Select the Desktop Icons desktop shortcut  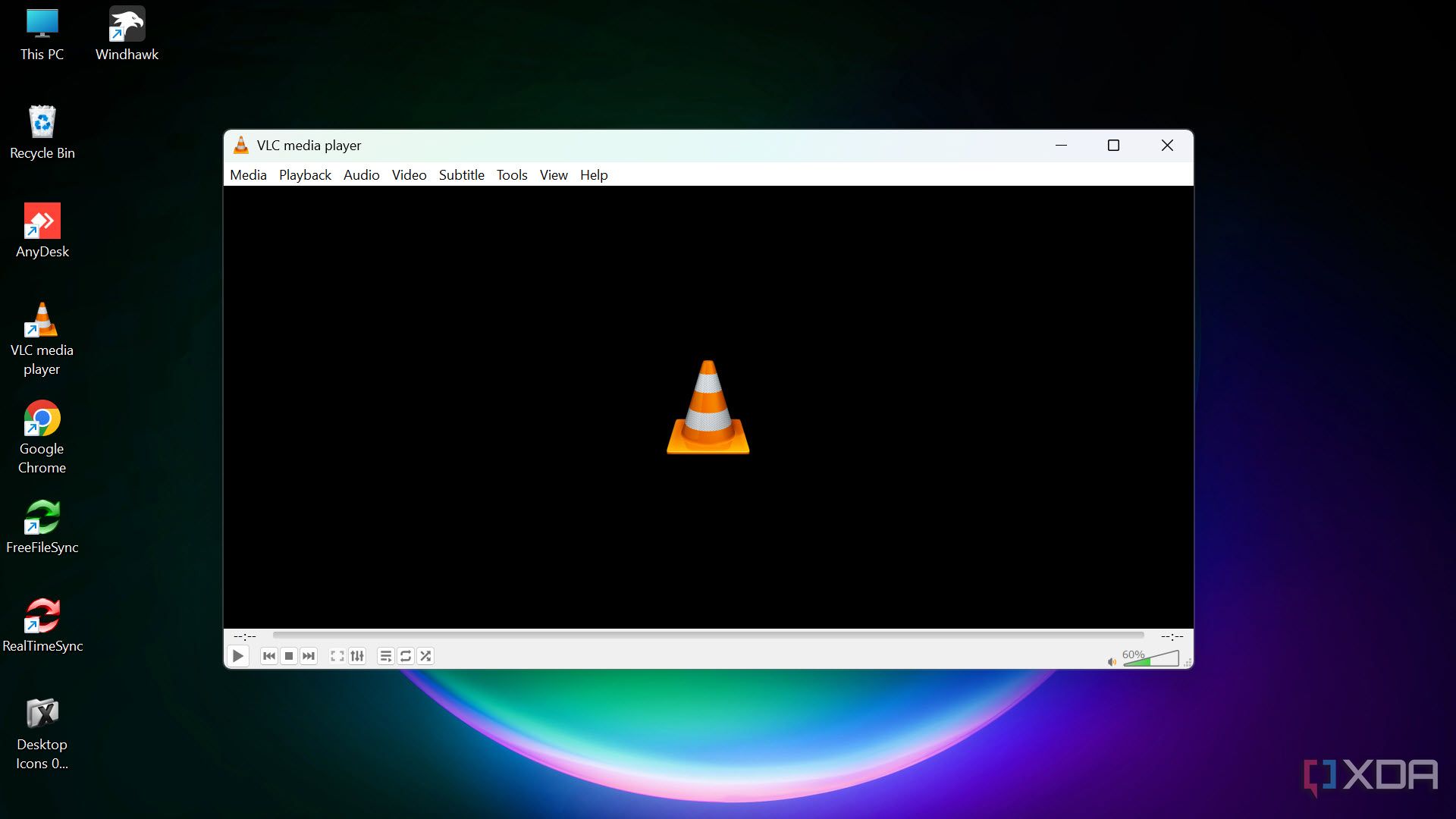(x=42, y=733)
